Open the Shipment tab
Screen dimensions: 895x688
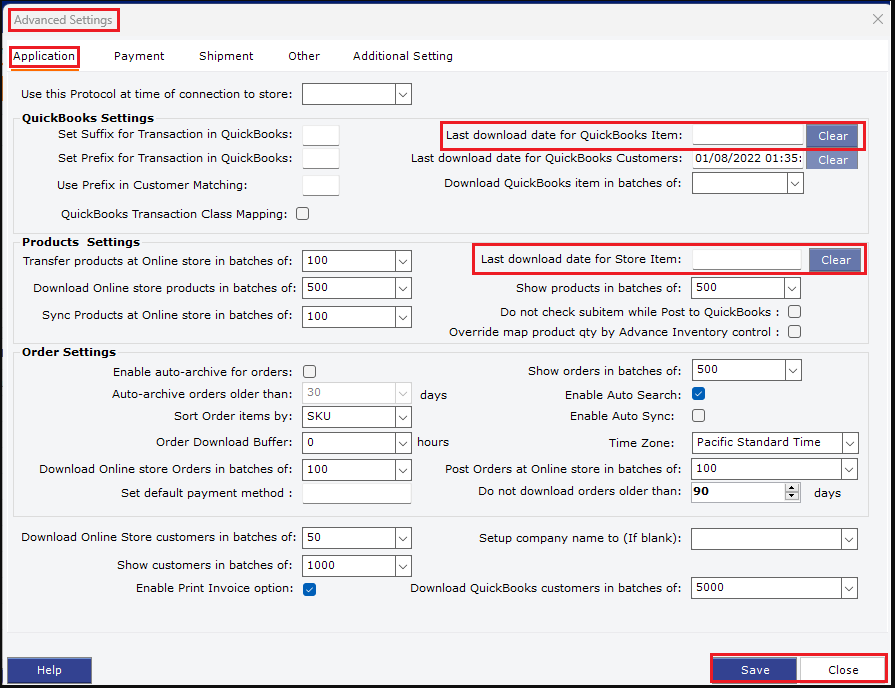tap(226, 56)
